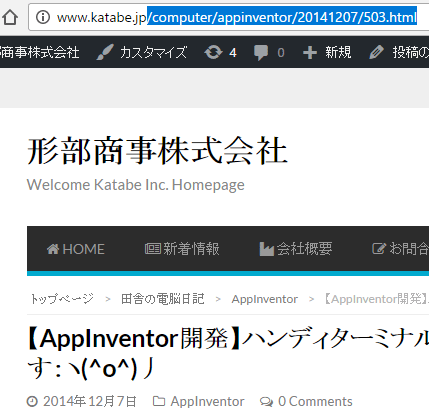This screenshot has height=411, width=429.
Task: Click update count 4 in admin bar
Action: pyautogui.click(x=233, y=52)
